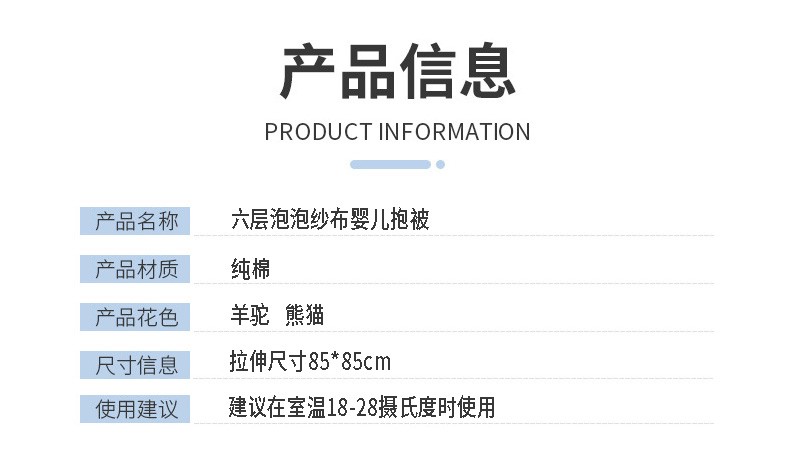Select the 产品材质 blue label
790x465 pixels.
tap(135, 269)
